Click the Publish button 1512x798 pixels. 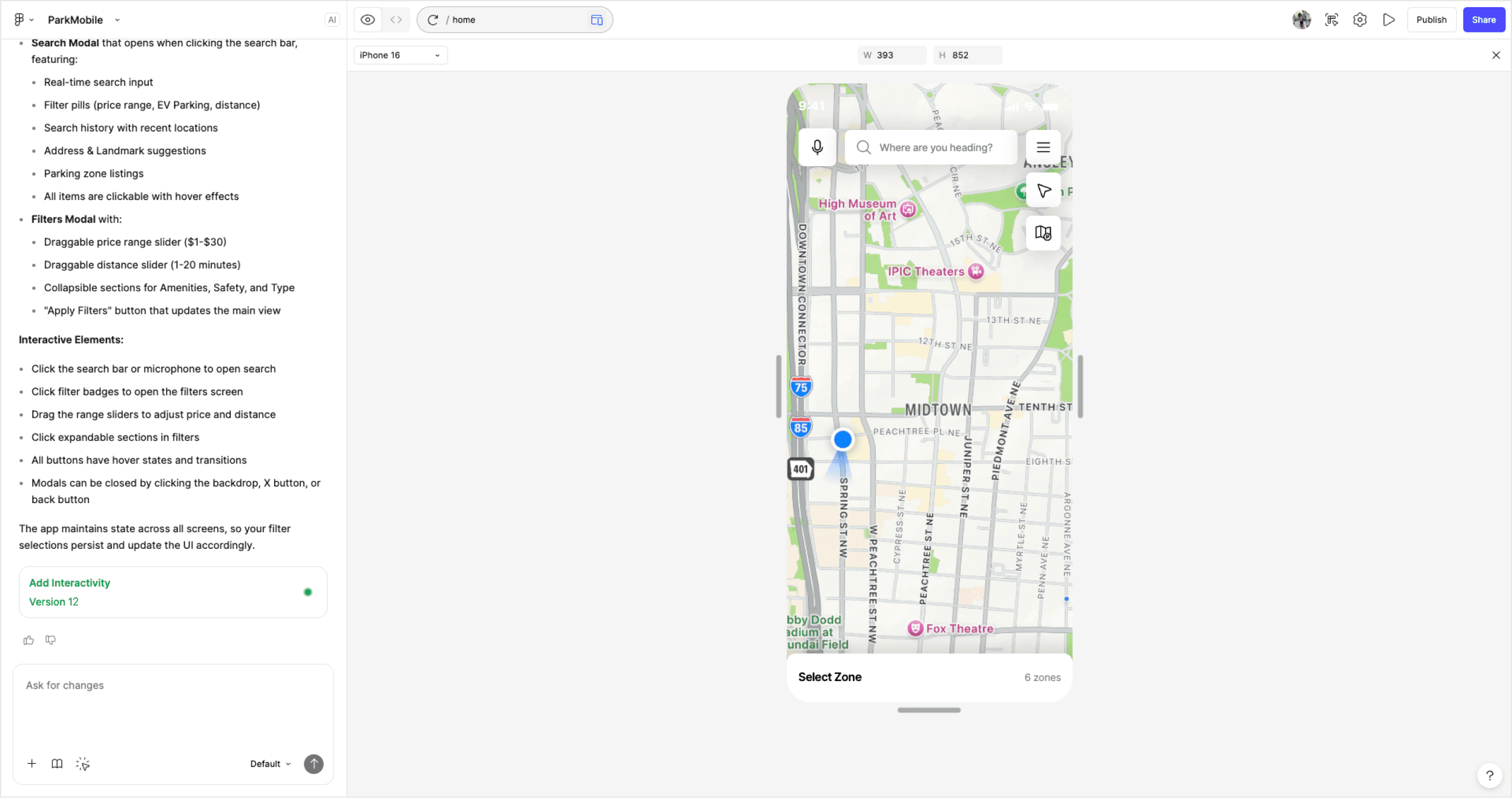click(x=1431, y=20)
